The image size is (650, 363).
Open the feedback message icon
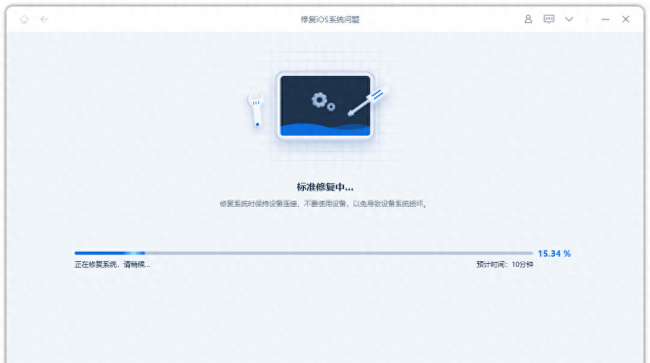(549, 19)
